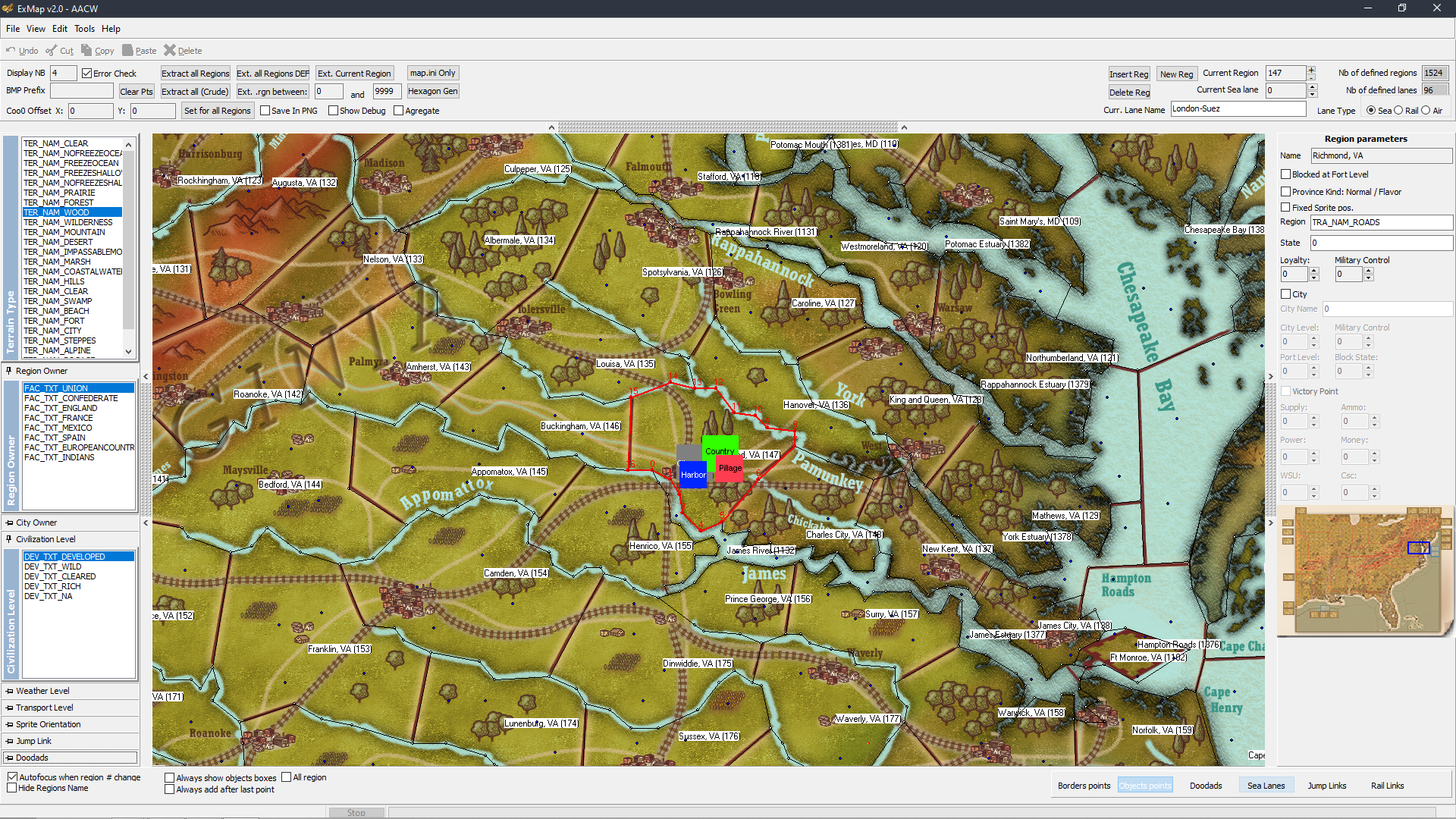Disable the Error Check checkbox
Viewport: 1456px width, 819px height.
tap(87, 74)
